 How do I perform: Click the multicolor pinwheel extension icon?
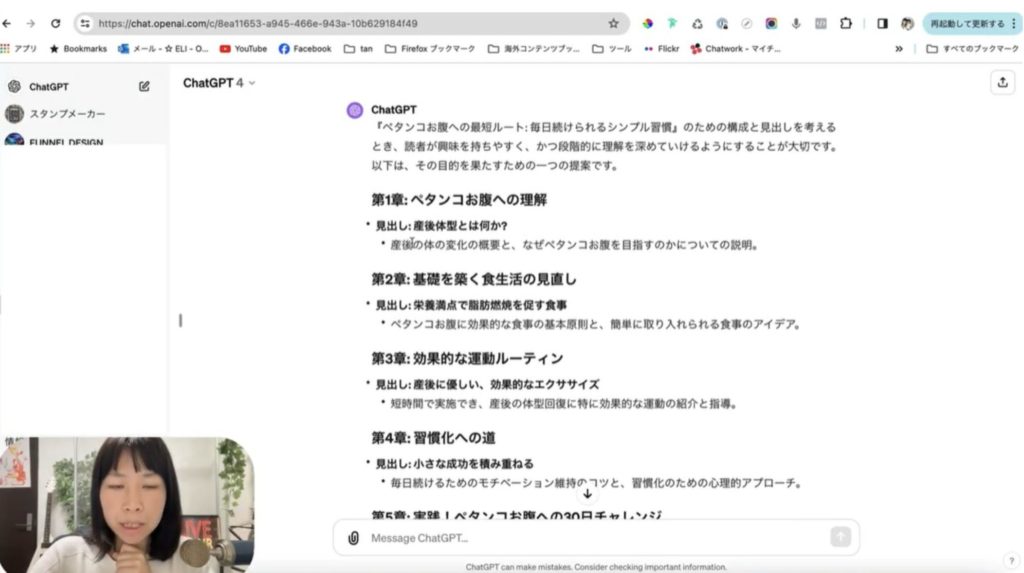coord(647,24)
